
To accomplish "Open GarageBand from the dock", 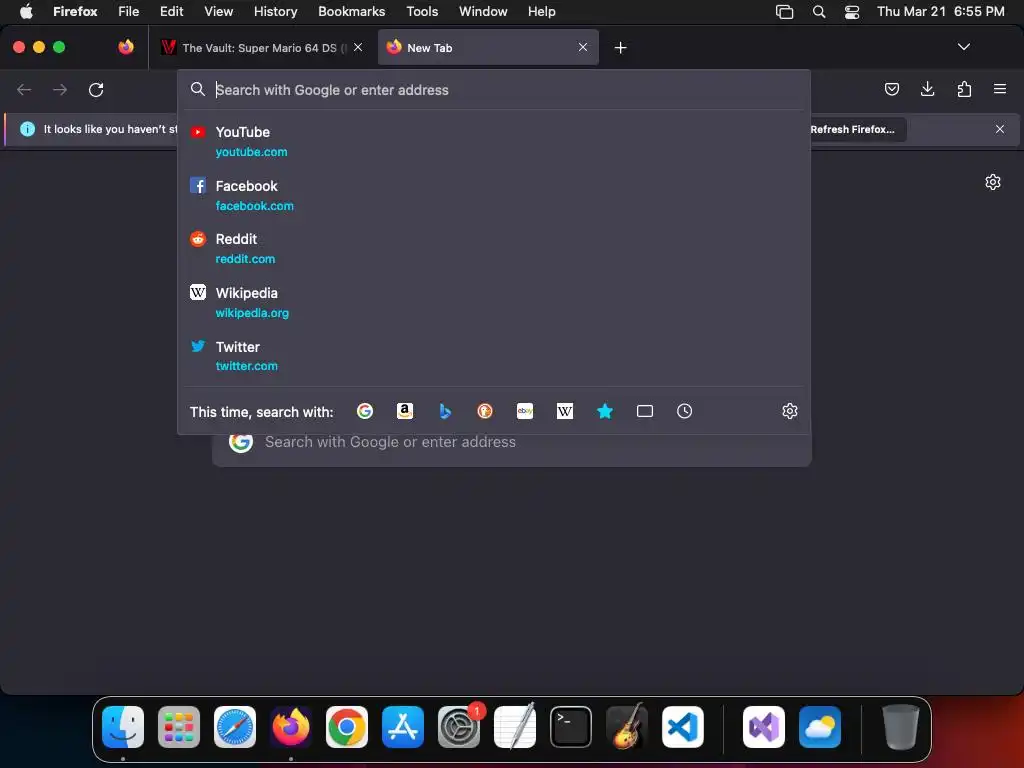I will pos(627,727).
